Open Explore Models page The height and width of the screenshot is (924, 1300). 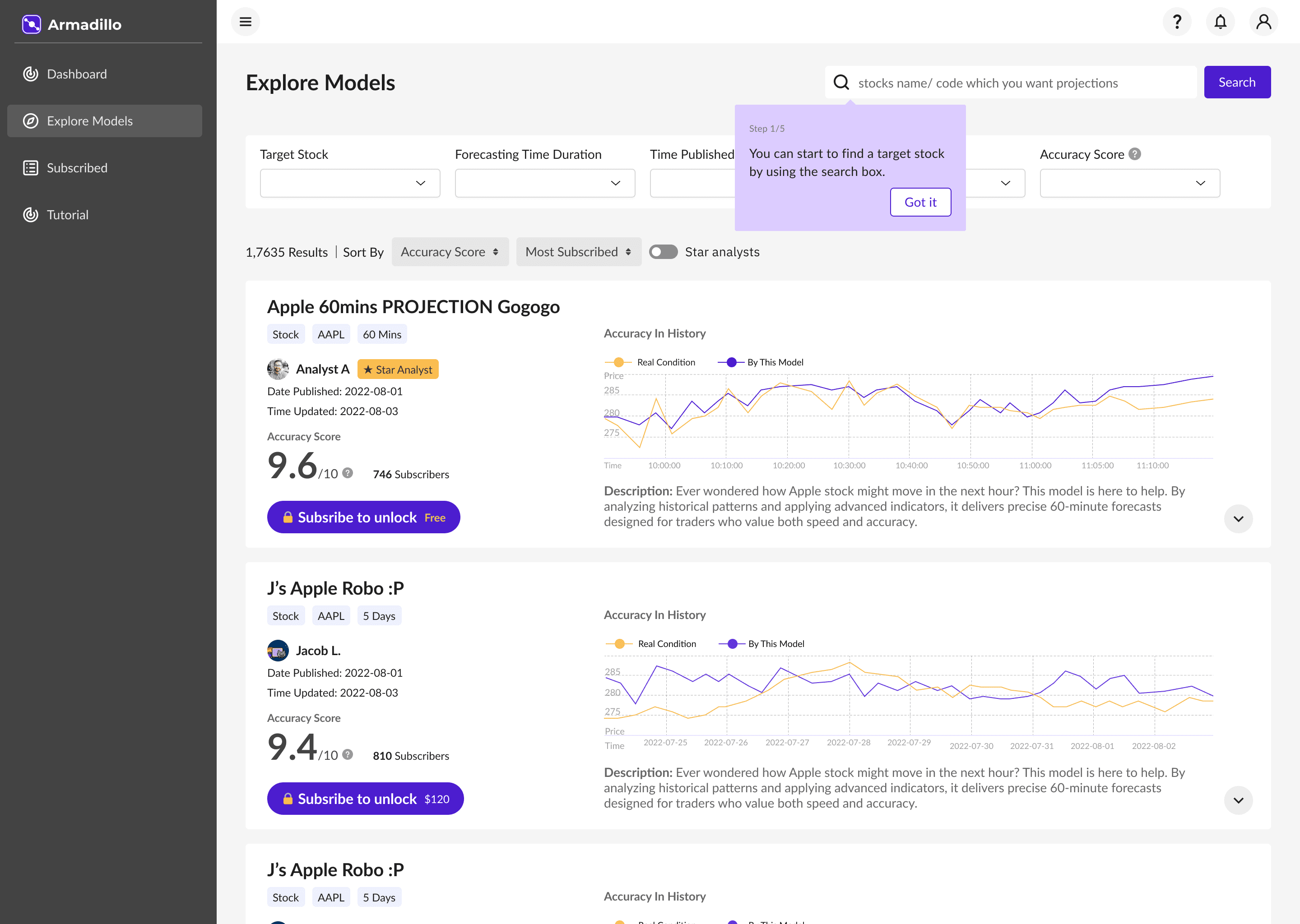(x=105, y=121)
